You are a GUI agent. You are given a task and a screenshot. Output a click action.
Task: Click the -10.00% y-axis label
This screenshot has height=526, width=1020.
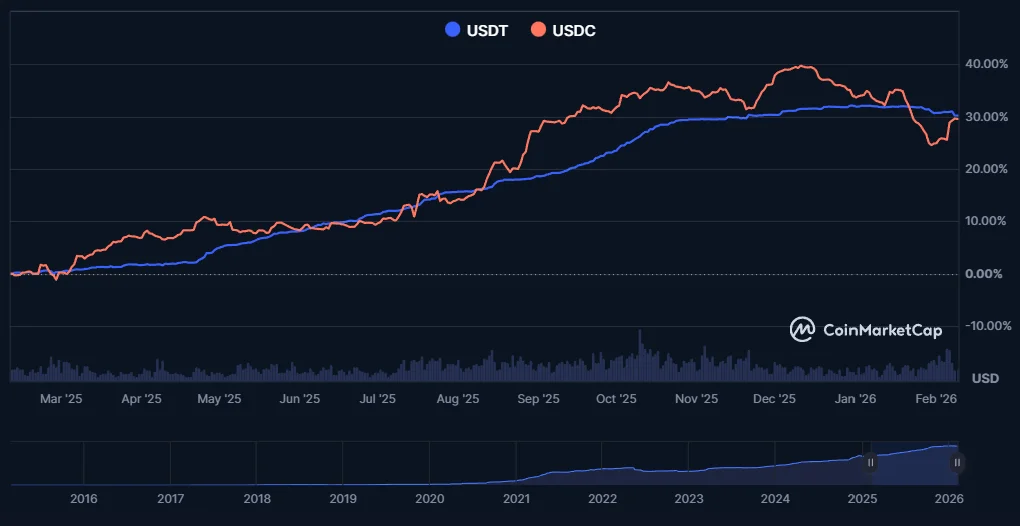[x=984, y=326]
